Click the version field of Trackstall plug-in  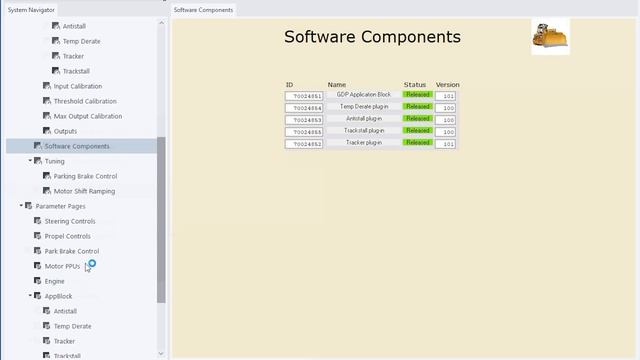445,132
